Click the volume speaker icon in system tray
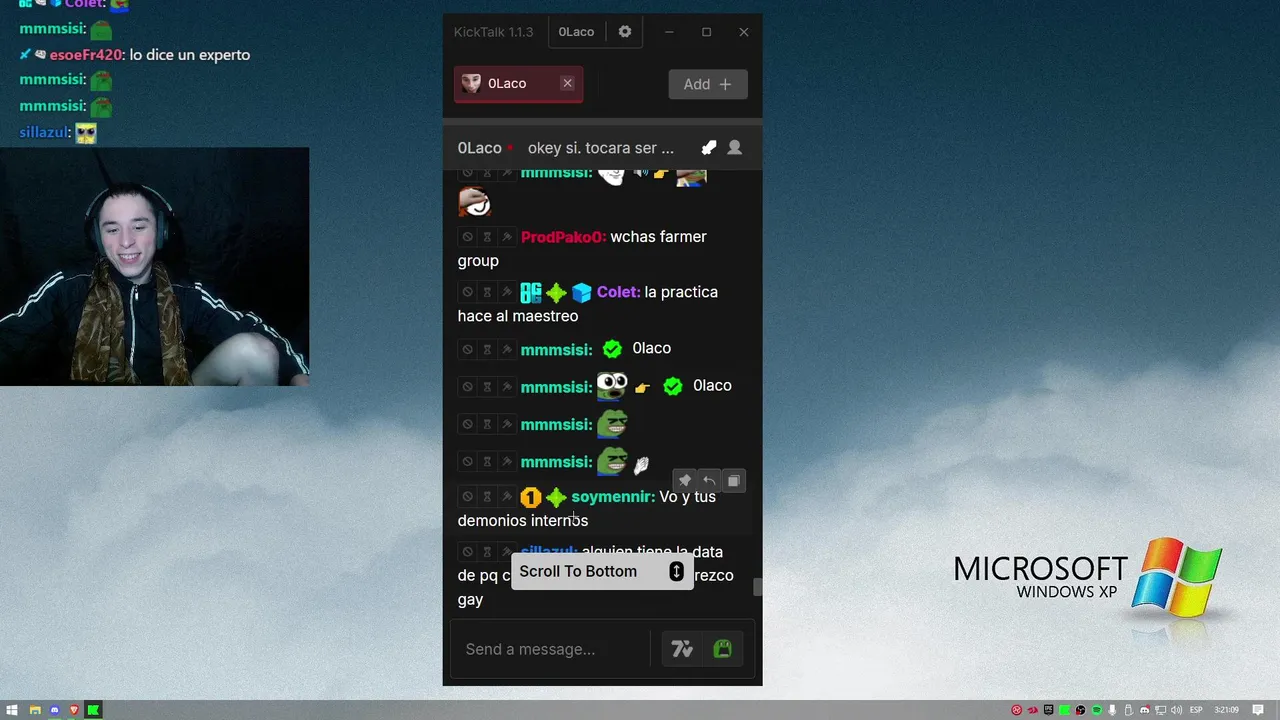The width and height of the screenshot is (1280, 720). (1177, 710)
